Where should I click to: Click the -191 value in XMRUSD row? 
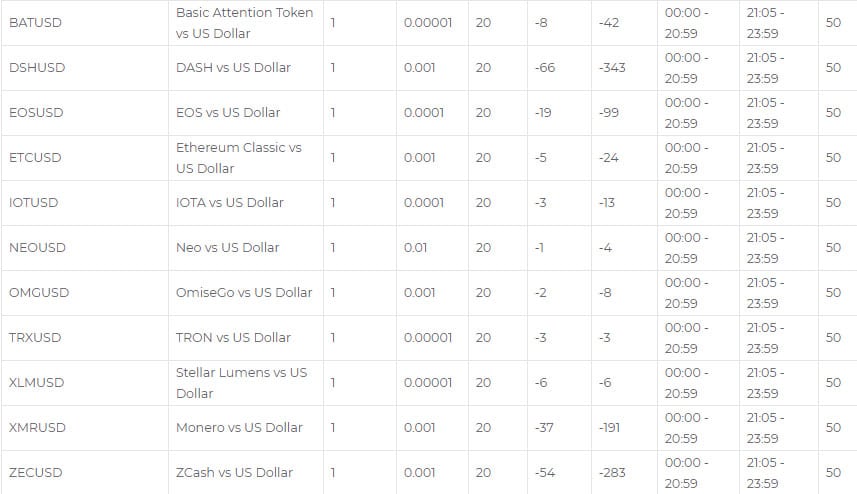(x=608, y=427)
